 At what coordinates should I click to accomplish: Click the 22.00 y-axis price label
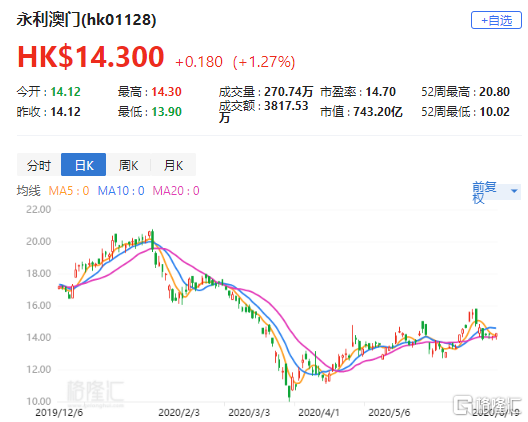click(x=39, y=209)
